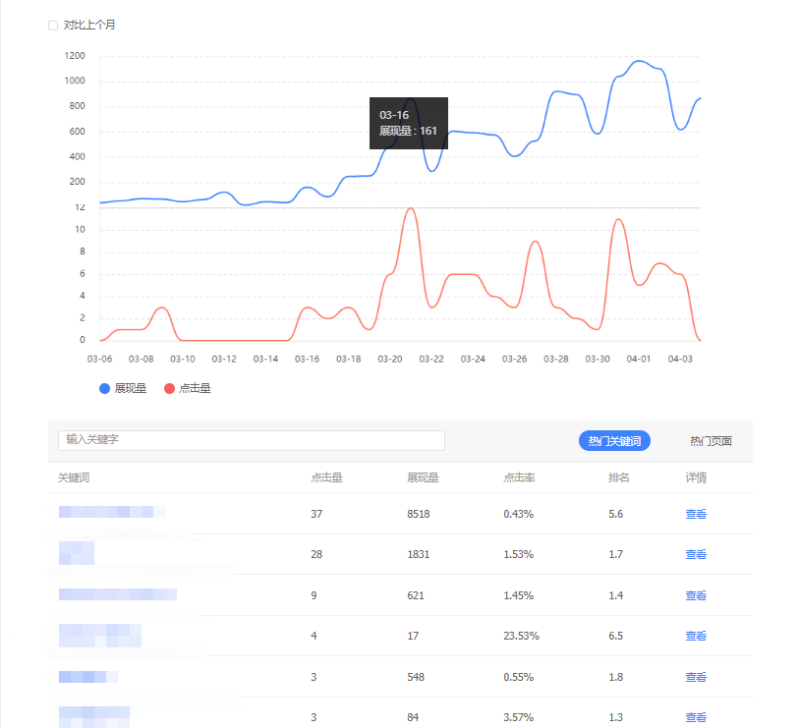View details of the 621 impressions row

click(695, 595)
